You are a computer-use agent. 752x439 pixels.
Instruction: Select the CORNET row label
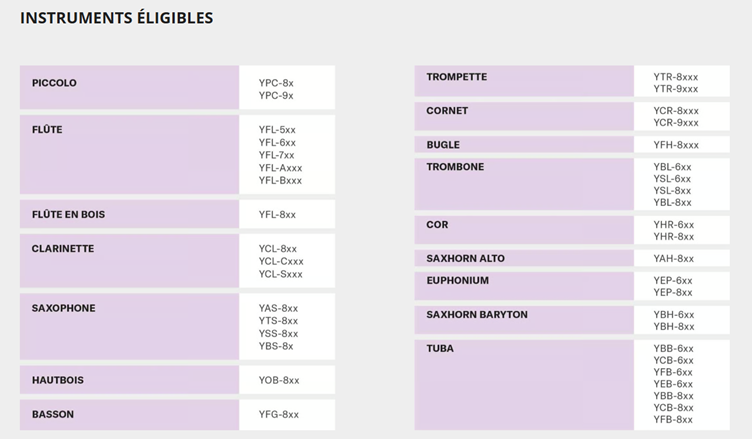(x=447, y=111)
